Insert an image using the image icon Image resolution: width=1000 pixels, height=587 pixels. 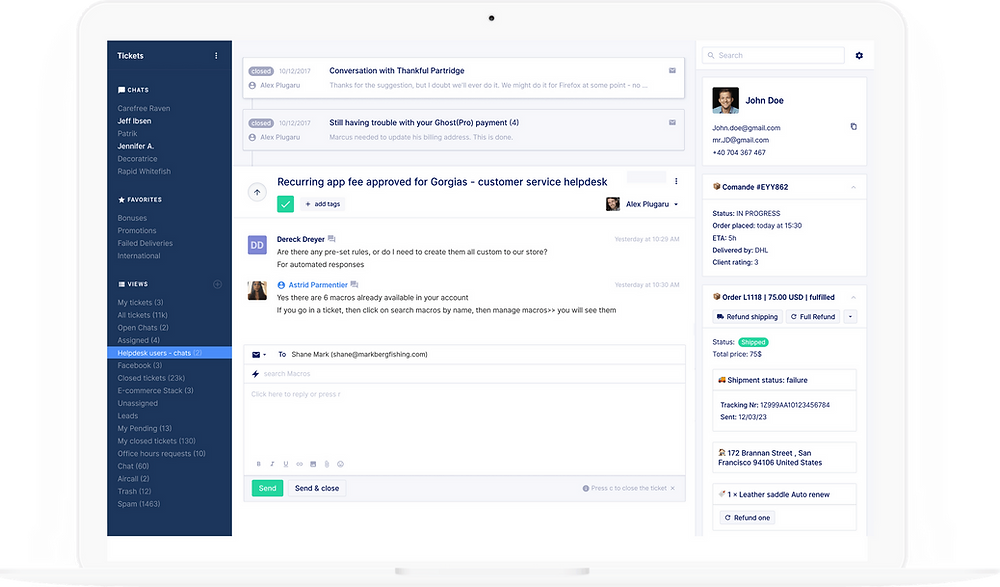coord(313,464)
